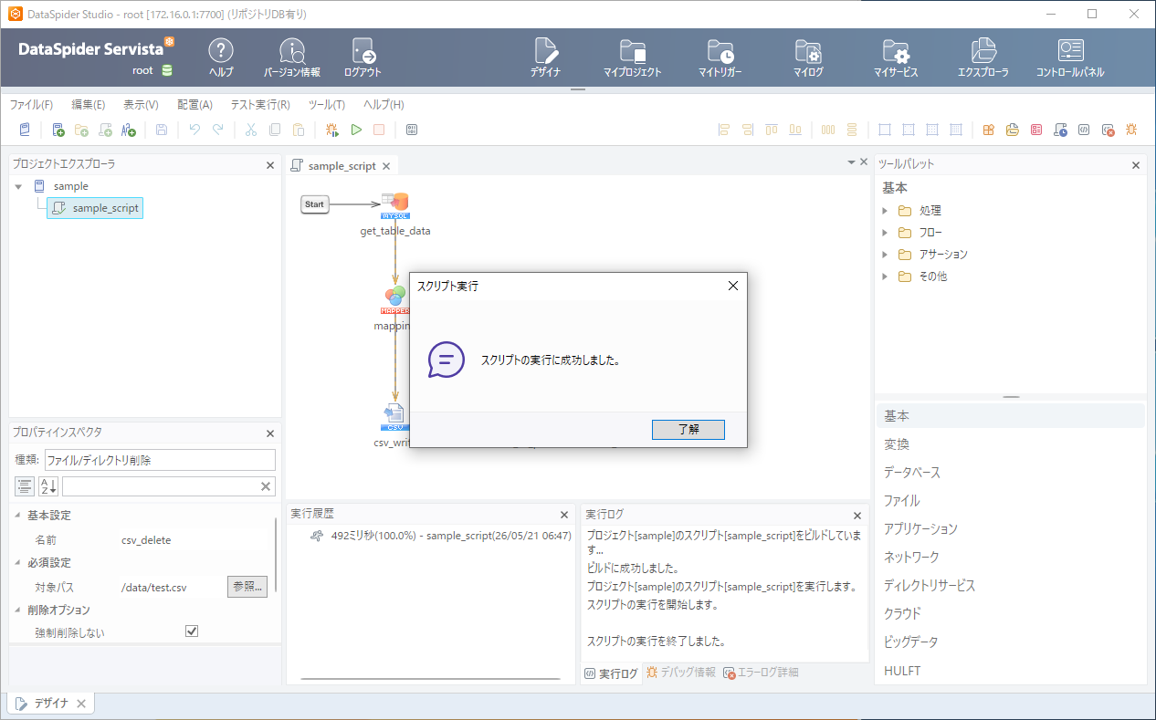
Task: Select the HULFT palette category
Action: (902, 671)
